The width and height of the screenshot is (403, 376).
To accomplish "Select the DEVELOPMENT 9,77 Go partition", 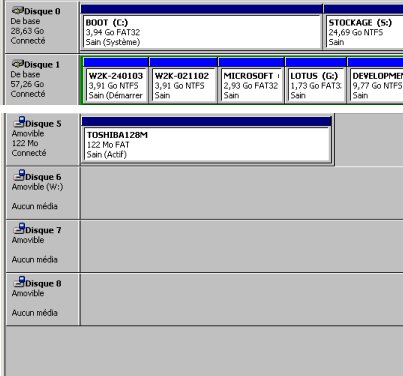I will [x=376, y=85].
